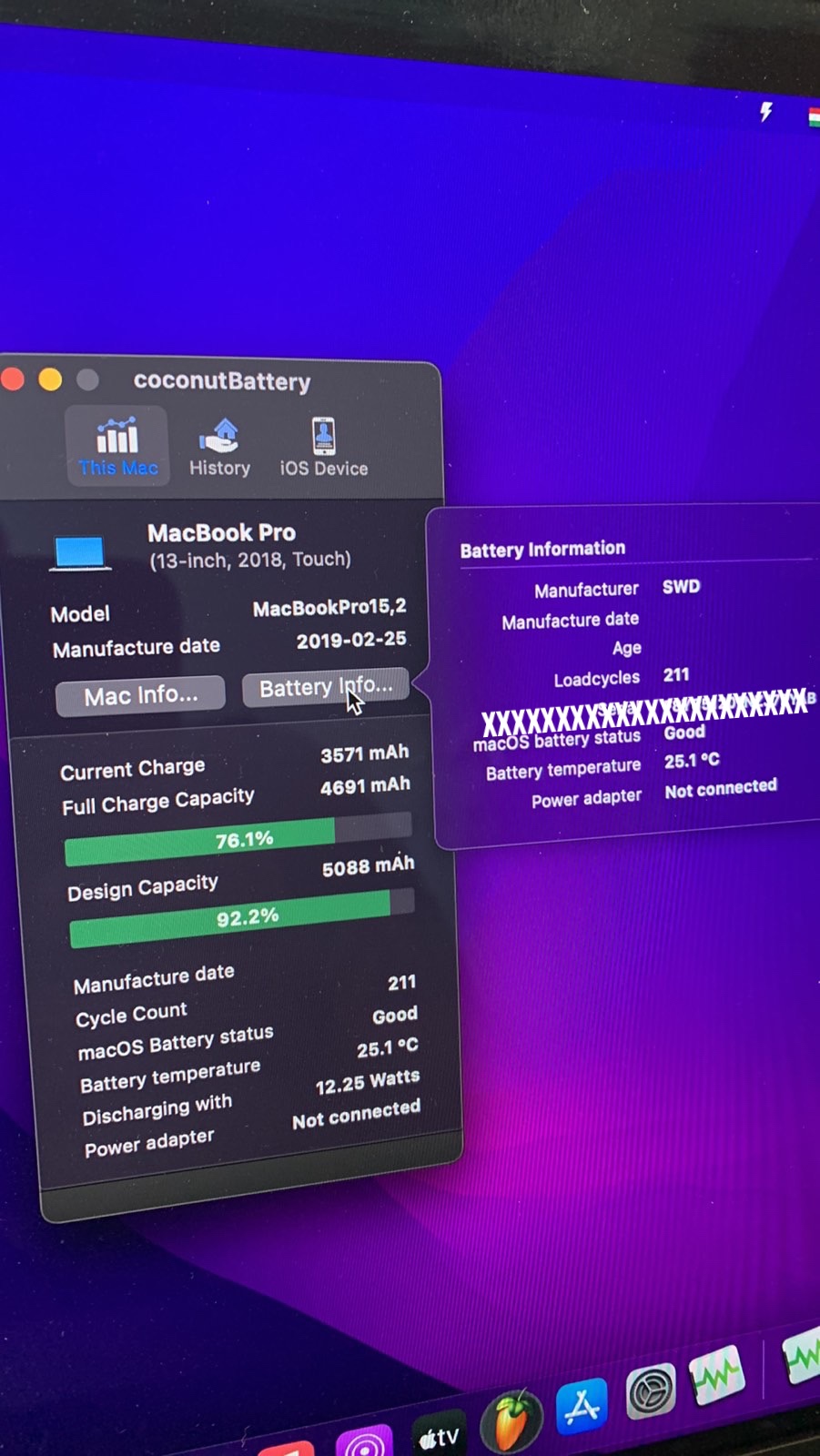Click the Discharging with label
The height and width of the screenshot is (1456, 820).
157,1109
